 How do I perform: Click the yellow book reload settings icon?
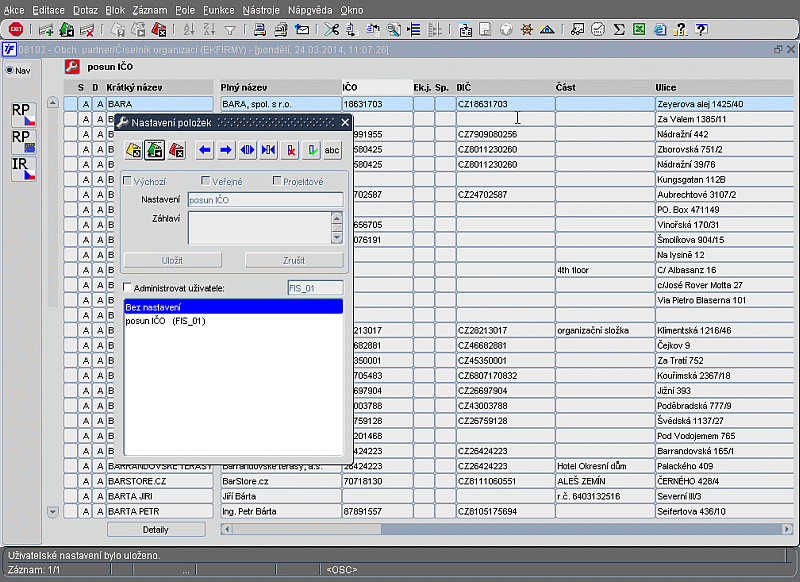(x=134, y=150)
